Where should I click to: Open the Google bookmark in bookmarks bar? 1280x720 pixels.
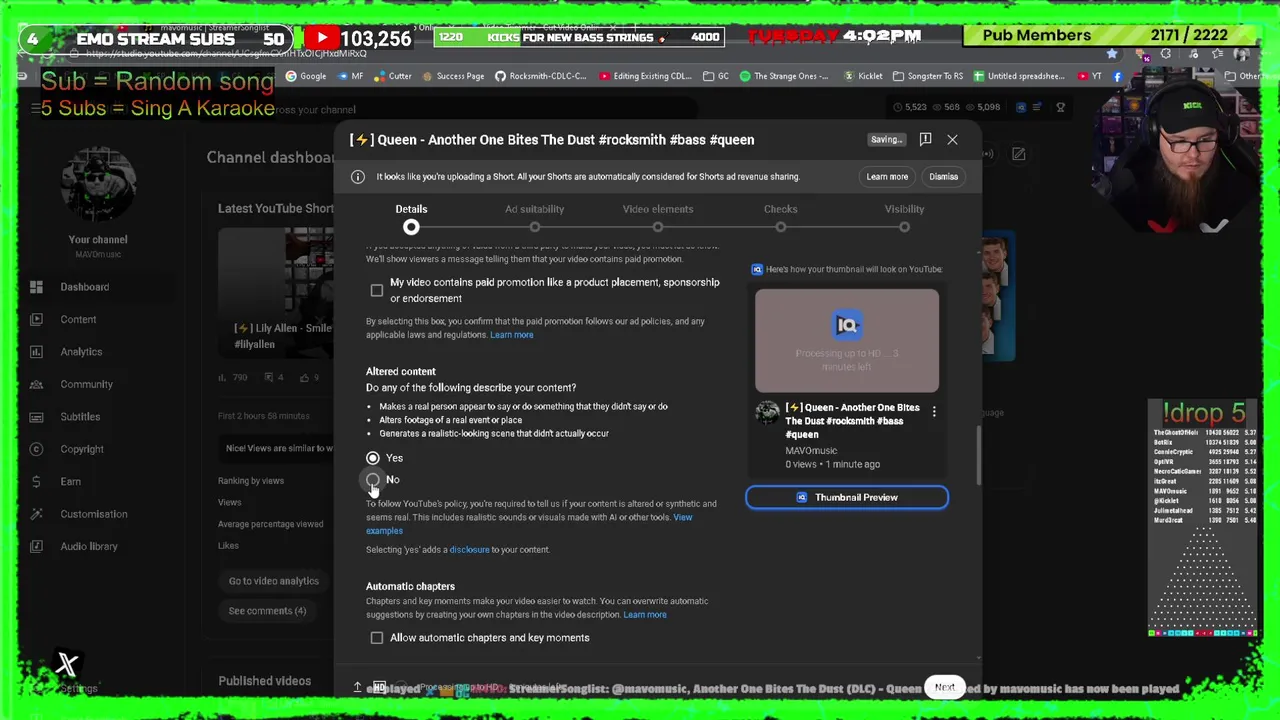click(306, 76)
